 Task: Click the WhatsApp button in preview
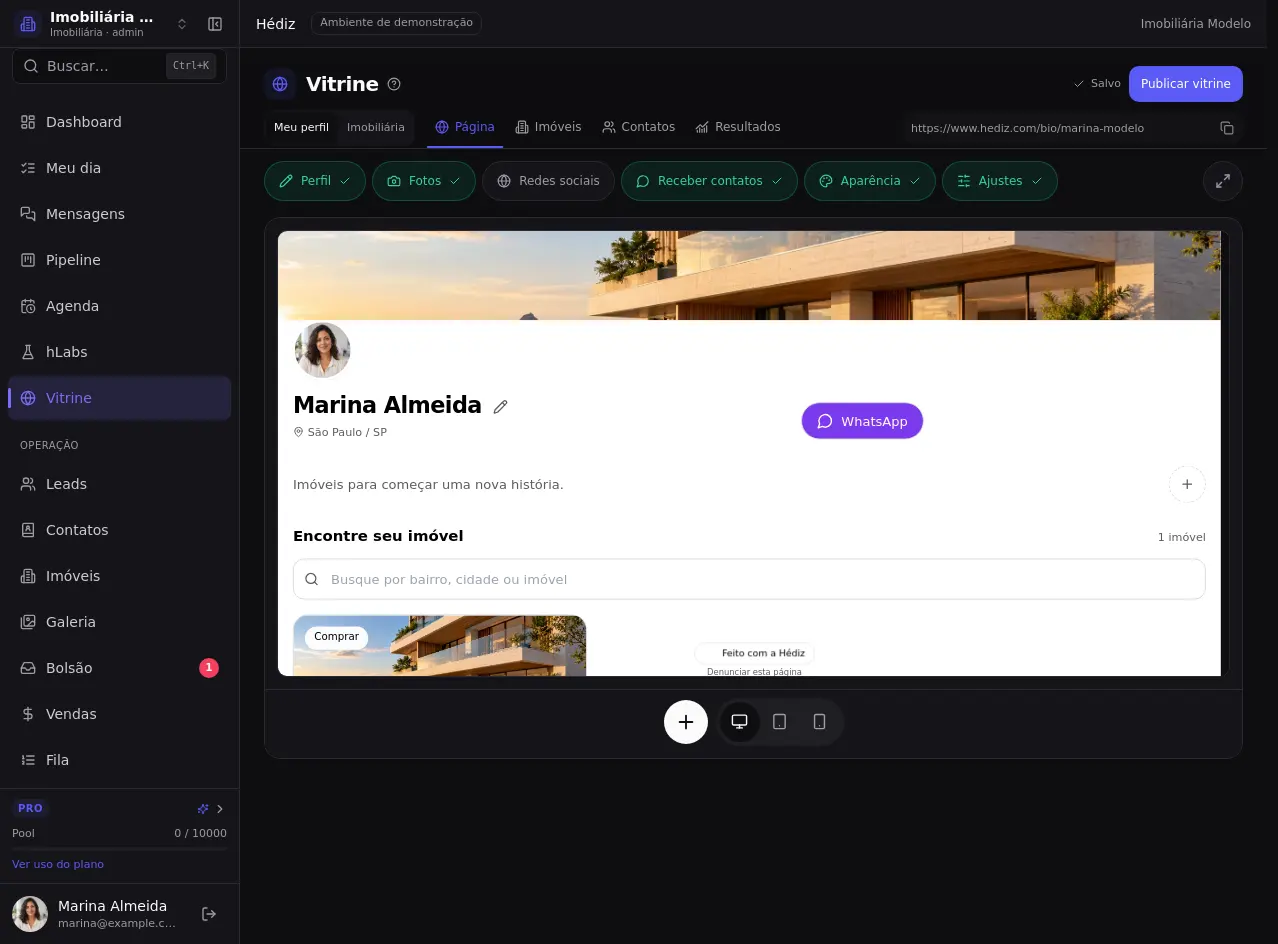862,421
